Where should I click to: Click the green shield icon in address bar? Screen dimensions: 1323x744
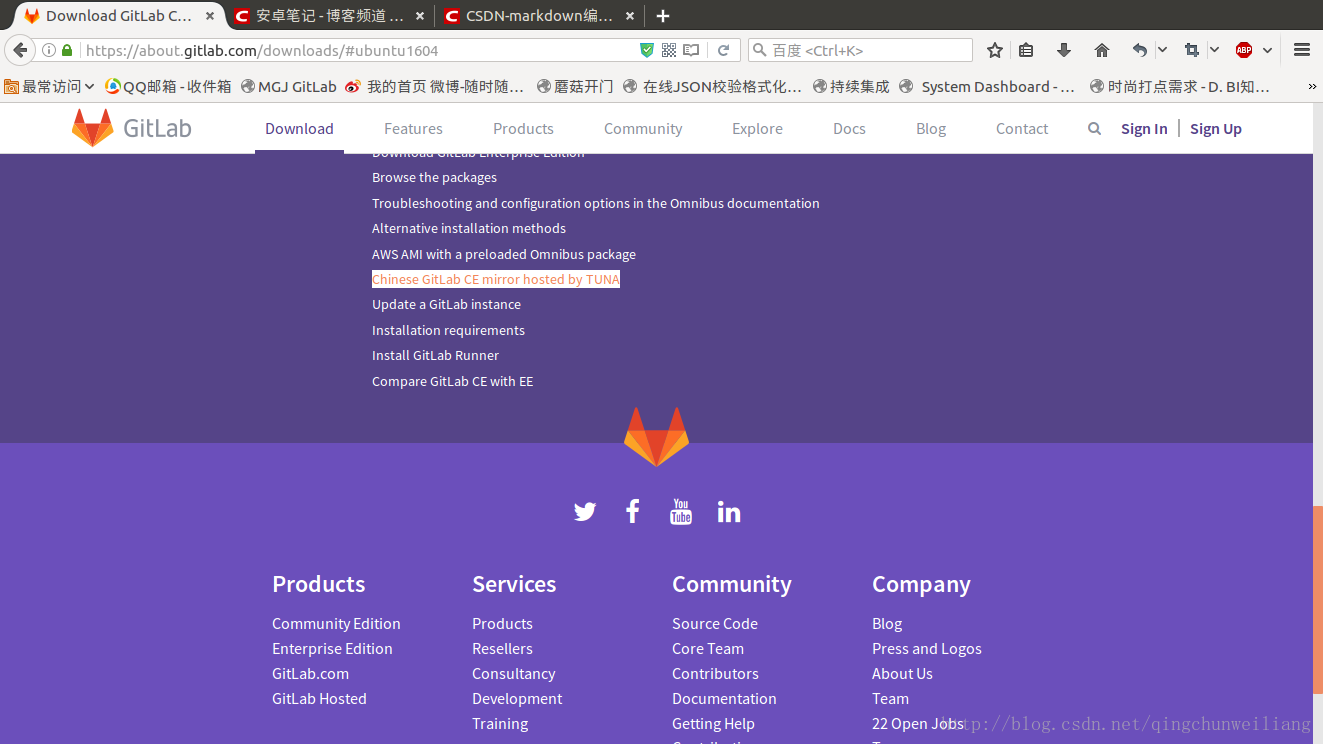pos(647,50)
